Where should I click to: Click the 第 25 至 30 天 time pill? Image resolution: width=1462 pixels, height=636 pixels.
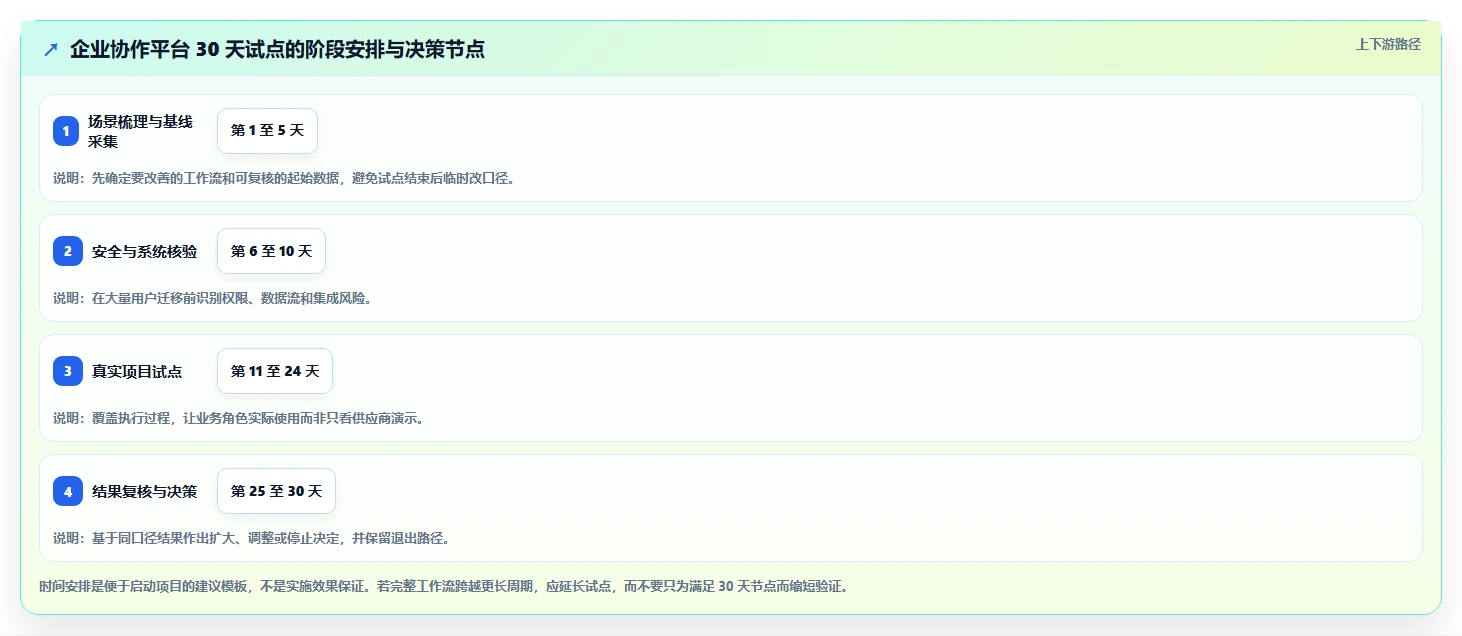276,491
